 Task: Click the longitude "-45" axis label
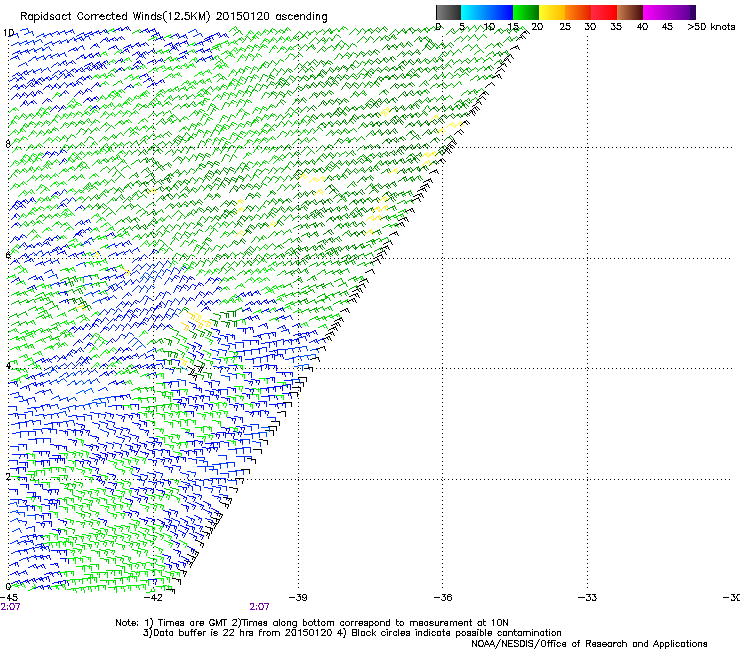tap(9, 598)
